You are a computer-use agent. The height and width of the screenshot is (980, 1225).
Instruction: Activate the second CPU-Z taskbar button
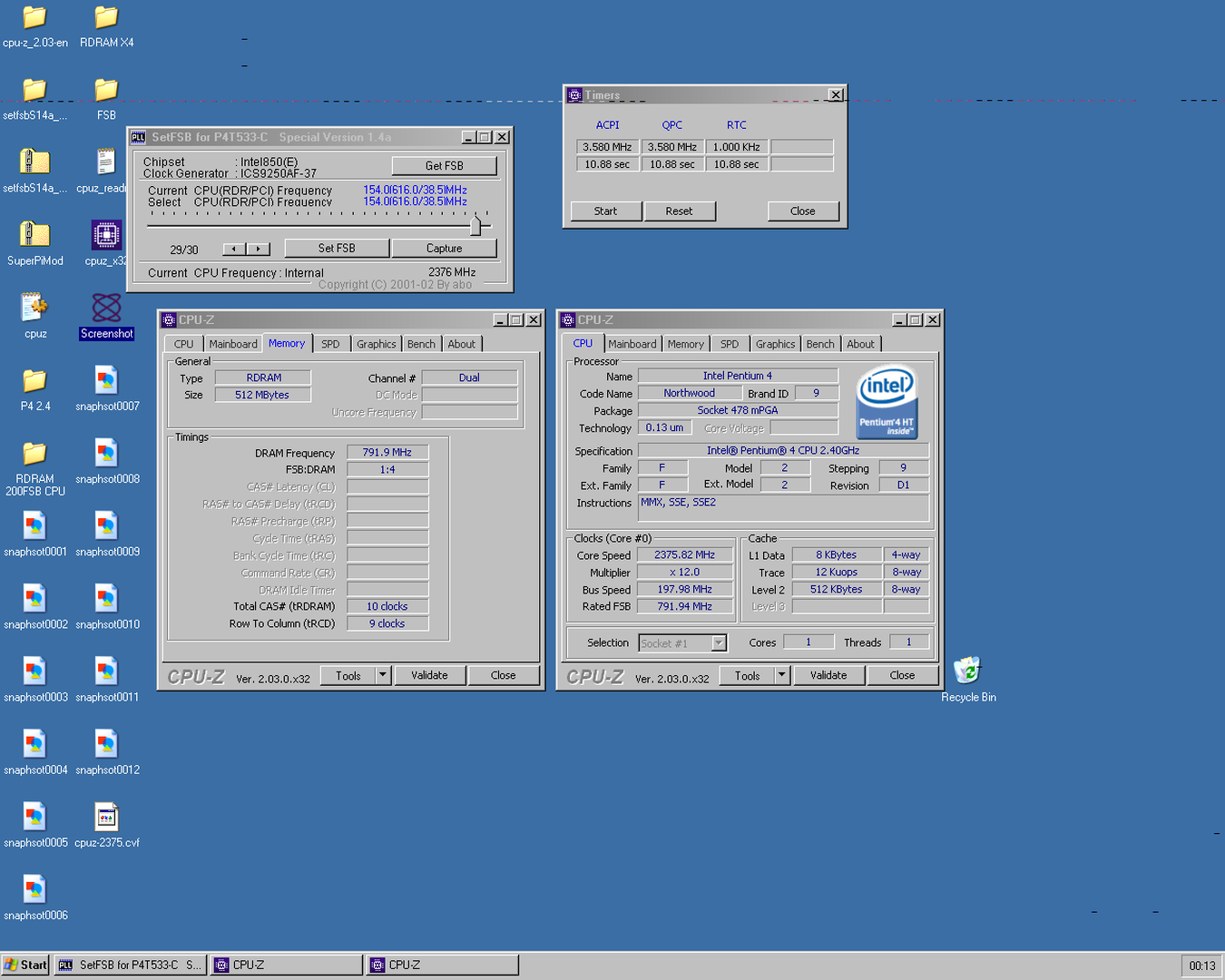[443, 965]
